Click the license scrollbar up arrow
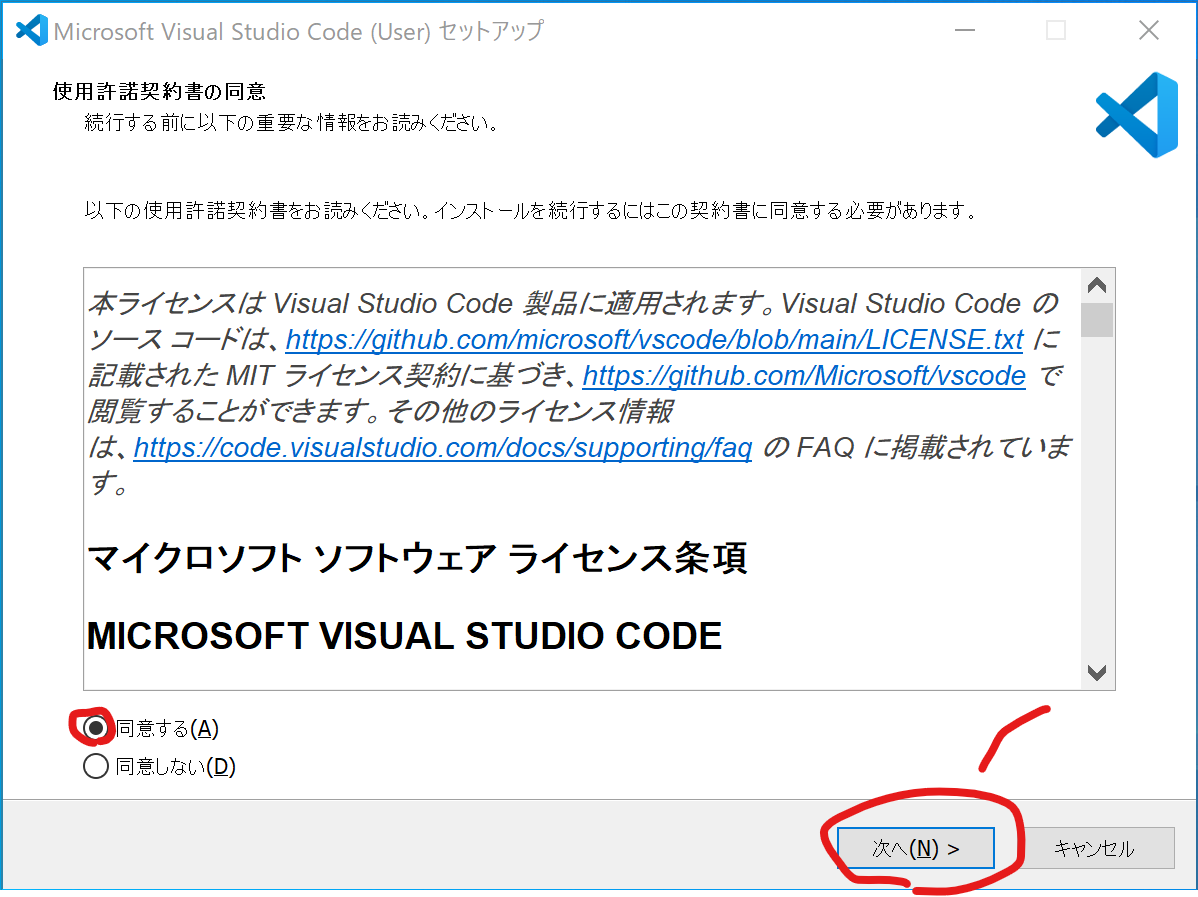The image size is (1198, 897). [1097, 285]
